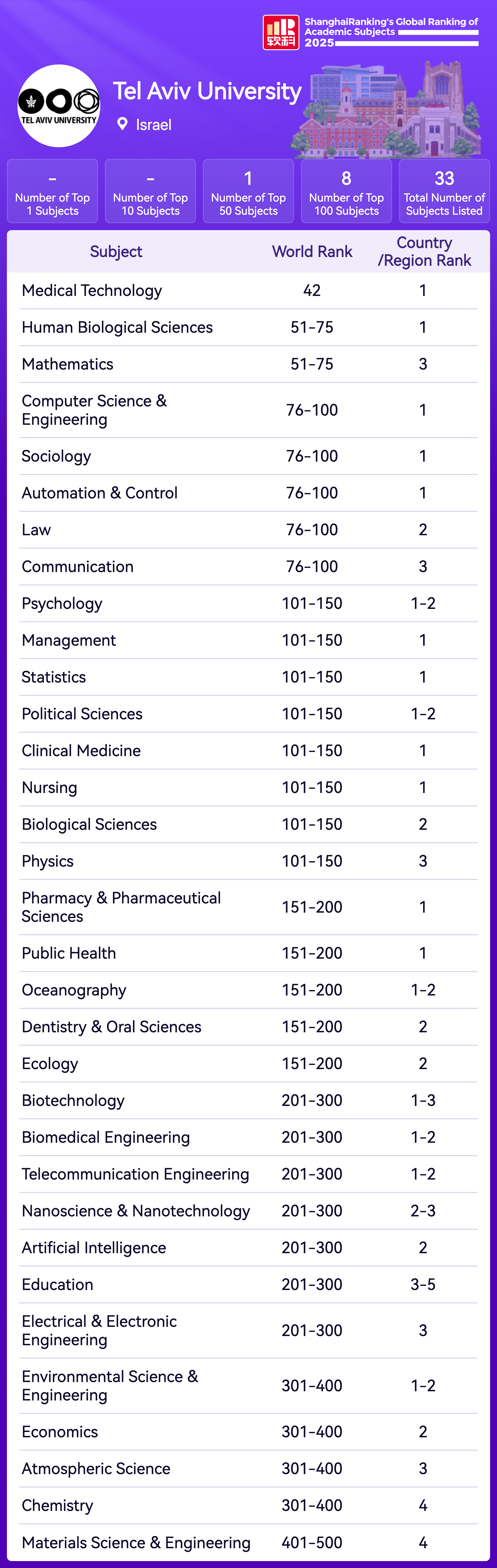Click the Country/Region Rank column header

[x=424, y=251]
